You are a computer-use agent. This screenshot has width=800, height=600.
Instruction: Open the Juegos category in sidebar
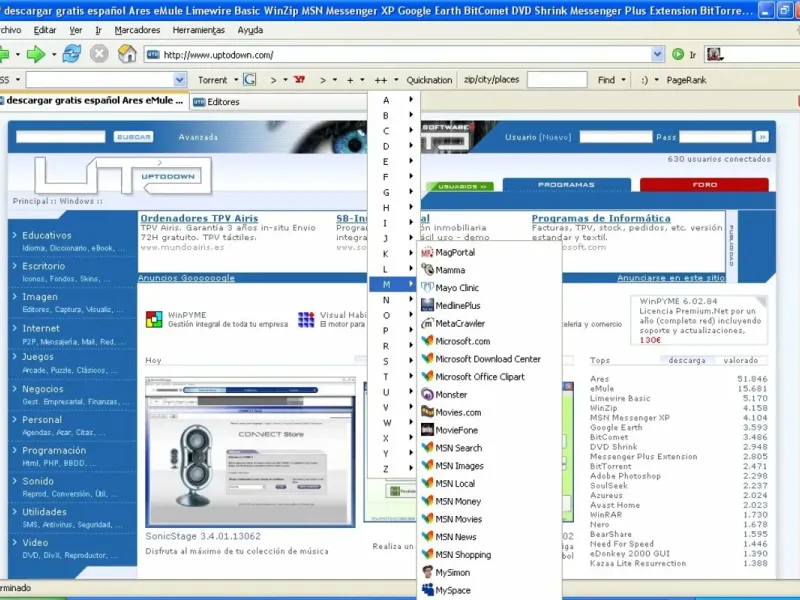38,357
